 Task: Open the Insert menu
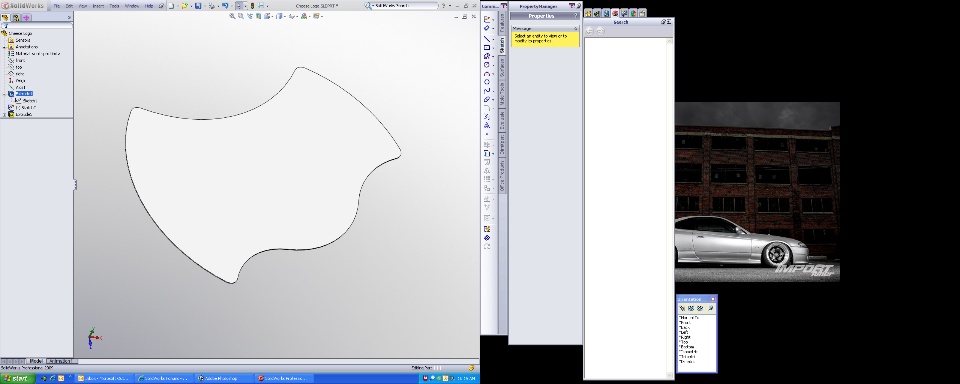pos(98,6)
